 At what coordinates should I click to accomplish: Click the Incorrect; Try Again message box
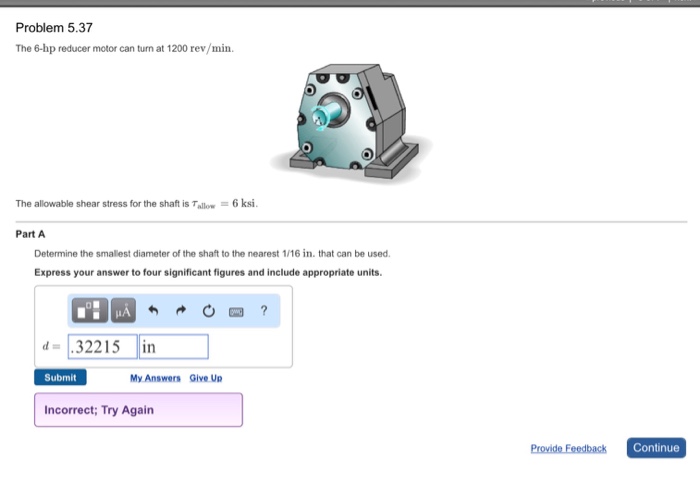pos(138,410)
